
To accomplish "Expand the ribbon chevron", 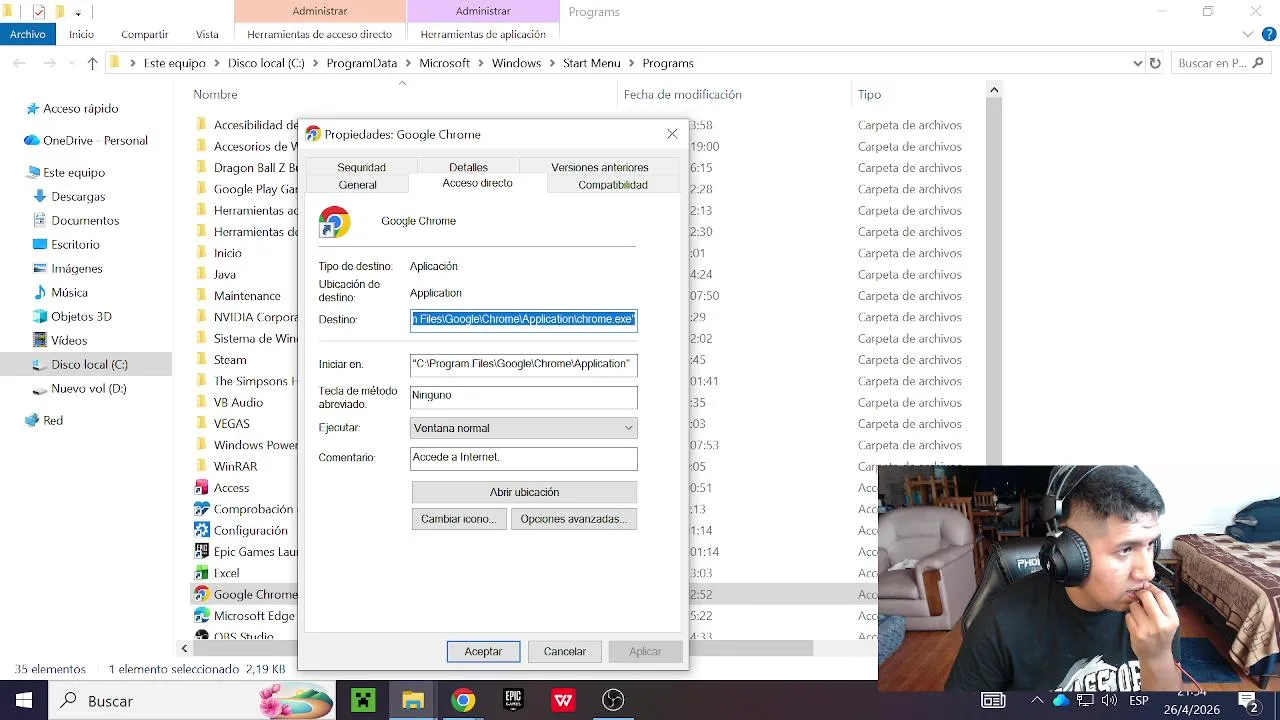I will pos(1247,34).
